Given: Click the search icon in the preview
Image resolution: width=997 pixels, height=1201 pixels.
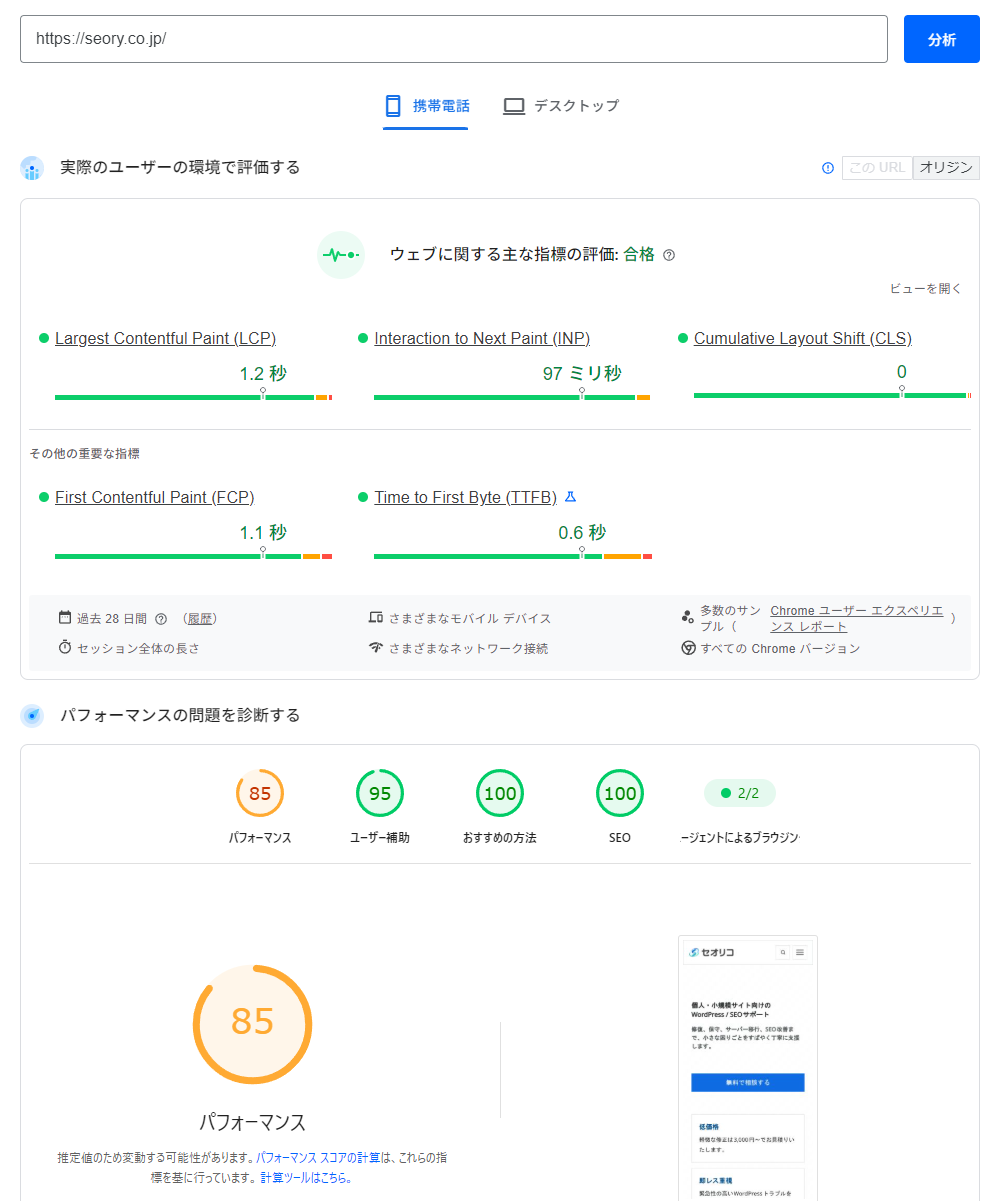Looking at the screenshot, I should coord(783,952).
